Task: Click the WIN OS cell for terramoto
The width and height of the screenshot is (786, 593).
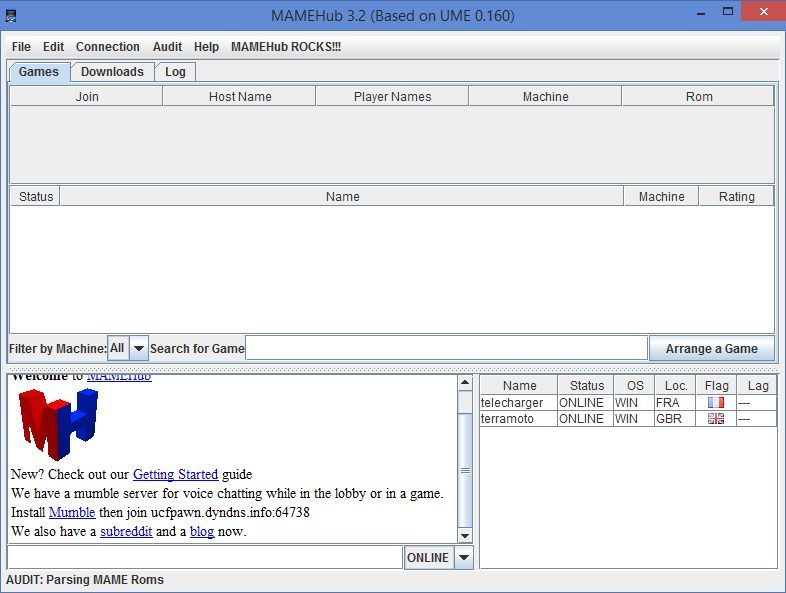Action: [634, 419]
